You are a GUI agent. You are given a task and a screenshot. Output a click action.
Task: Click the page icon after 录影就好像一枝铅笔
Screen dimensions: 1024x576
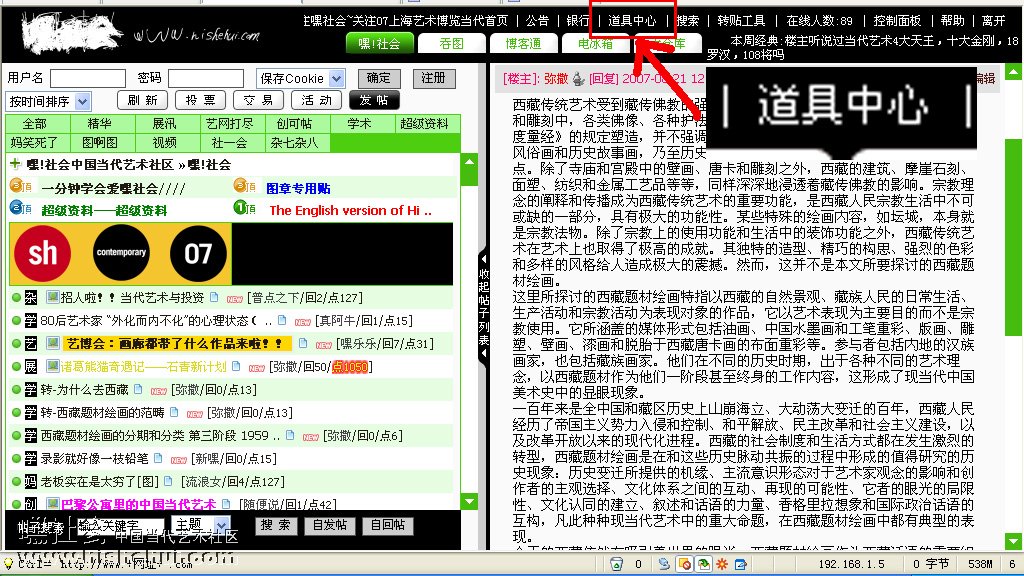point(158,458)
